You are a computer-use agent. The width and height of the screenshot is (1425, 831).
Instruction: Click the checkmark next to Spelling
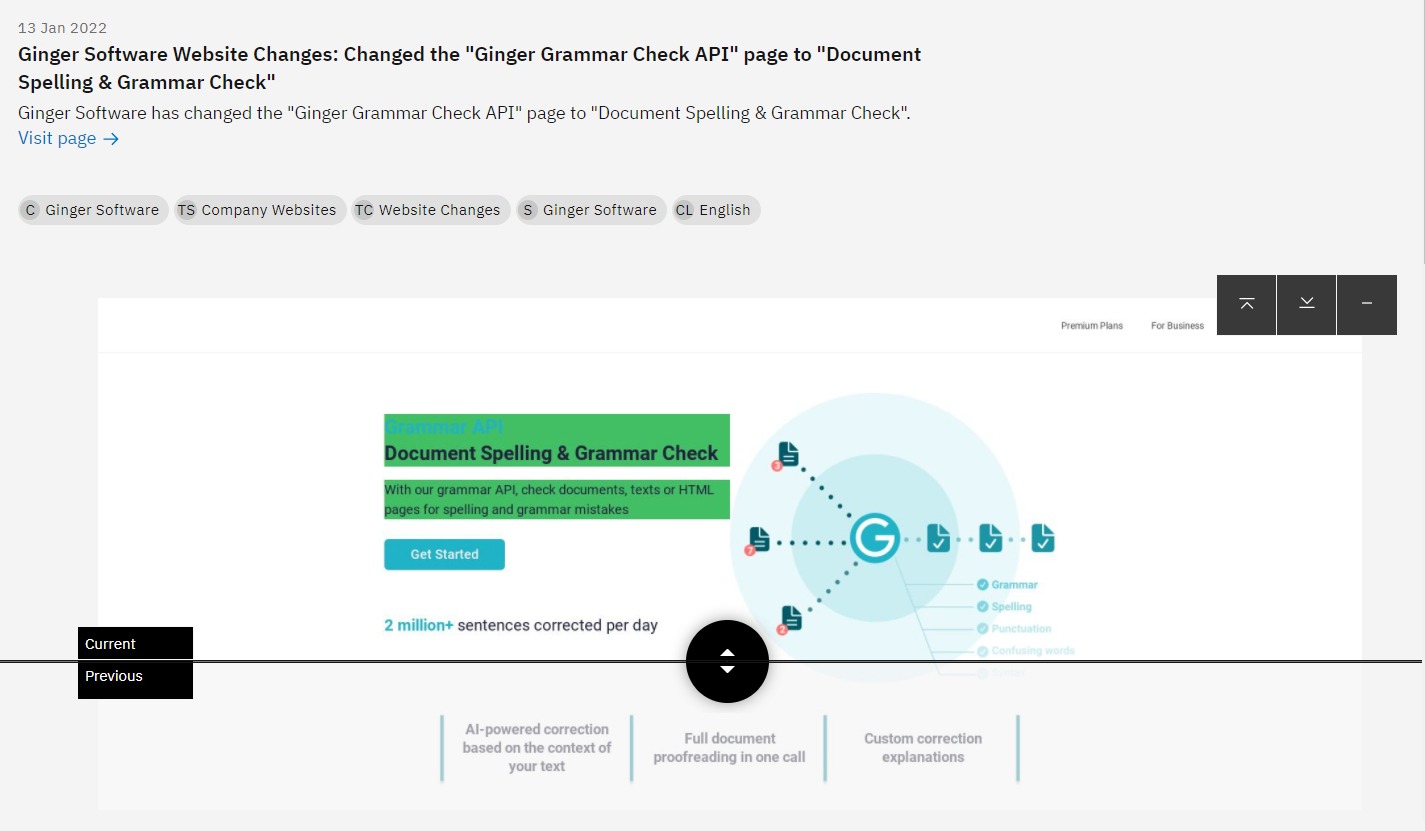[x=982, y=606]
